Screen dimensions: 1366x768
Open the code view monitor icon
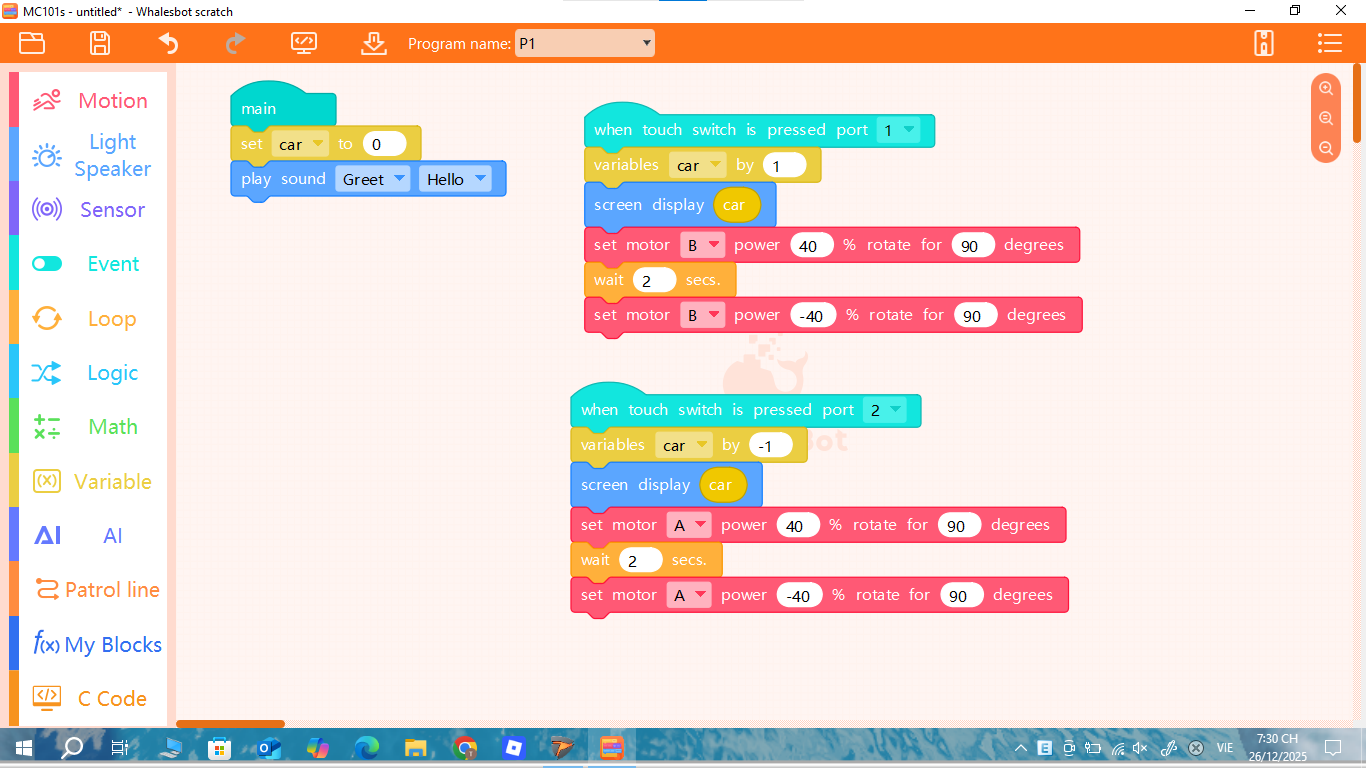[x=304, y=43]
